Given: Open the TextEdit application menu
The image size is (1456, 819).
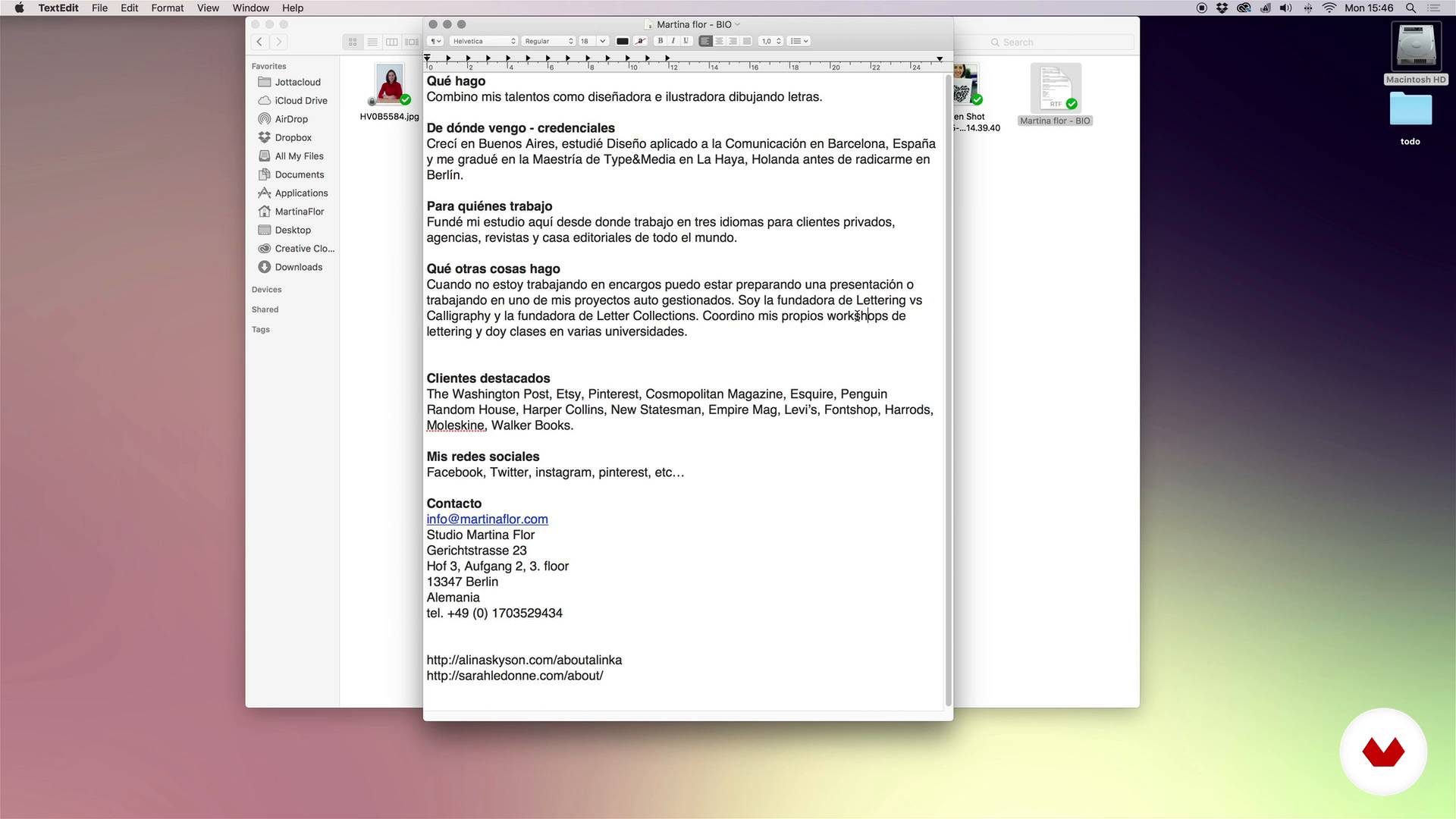Looking at the screenshot, I should click(58, 8).
